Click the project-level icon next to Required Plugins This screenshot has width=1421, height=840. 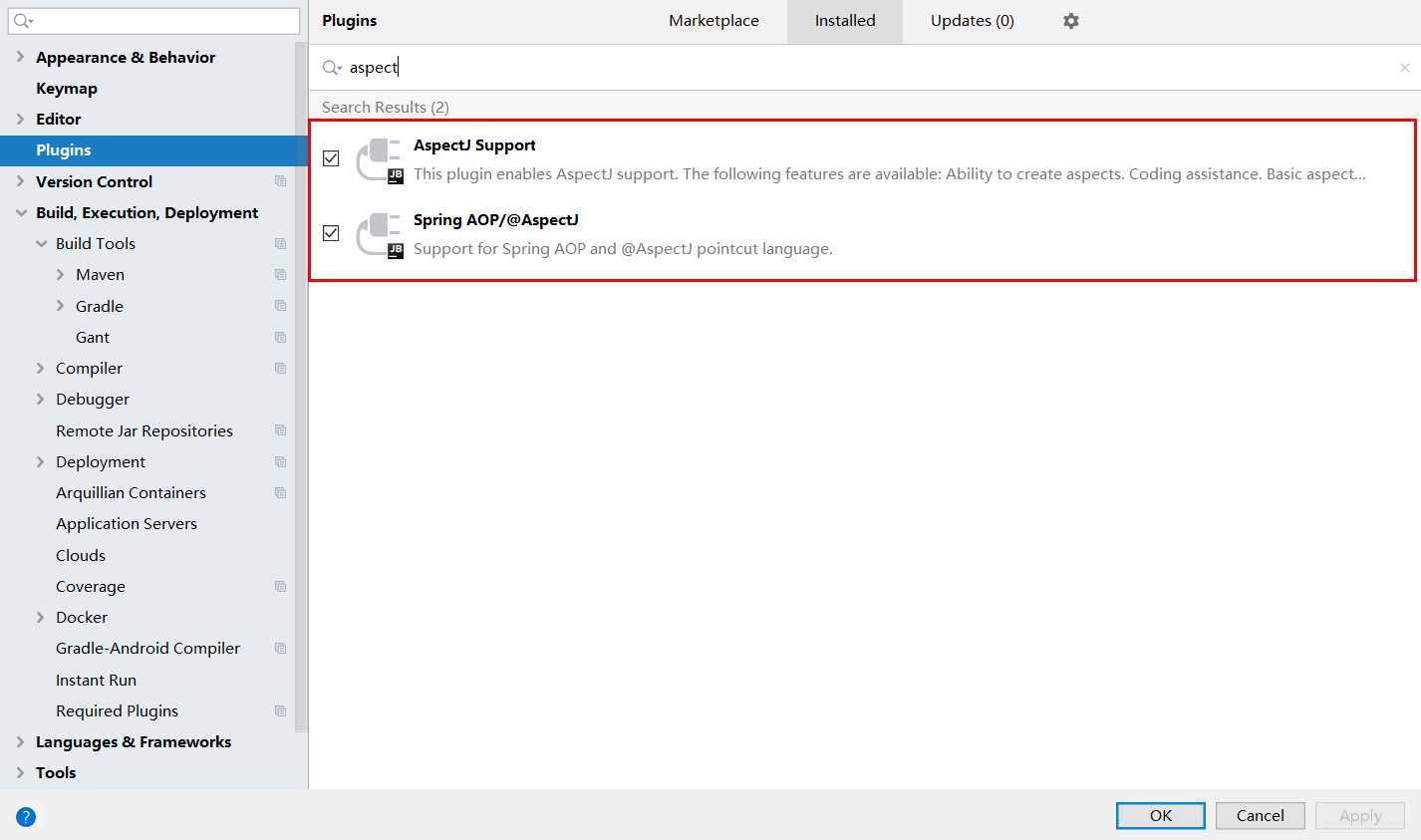pyautogui.click(x=280, y=710)
